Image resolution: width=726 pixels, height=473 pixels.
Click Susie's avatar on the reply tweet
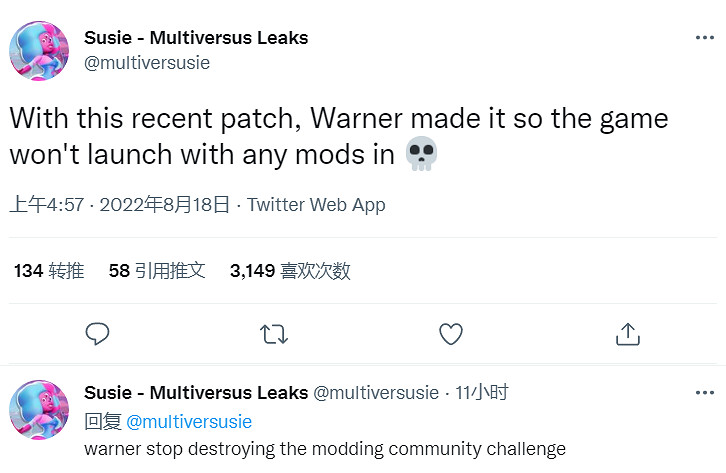39,410
